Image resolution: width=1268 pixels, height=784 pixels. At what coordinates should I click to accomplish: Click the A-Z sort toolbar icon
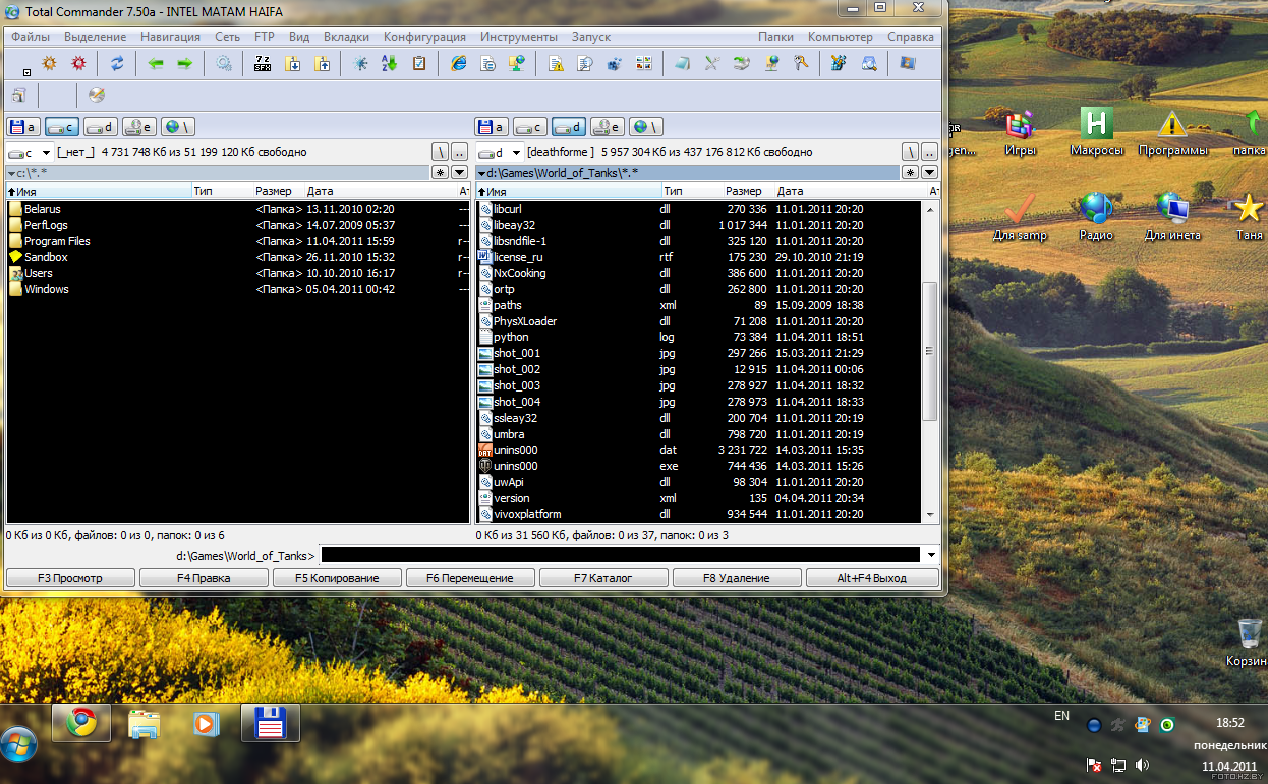[390, 63]
